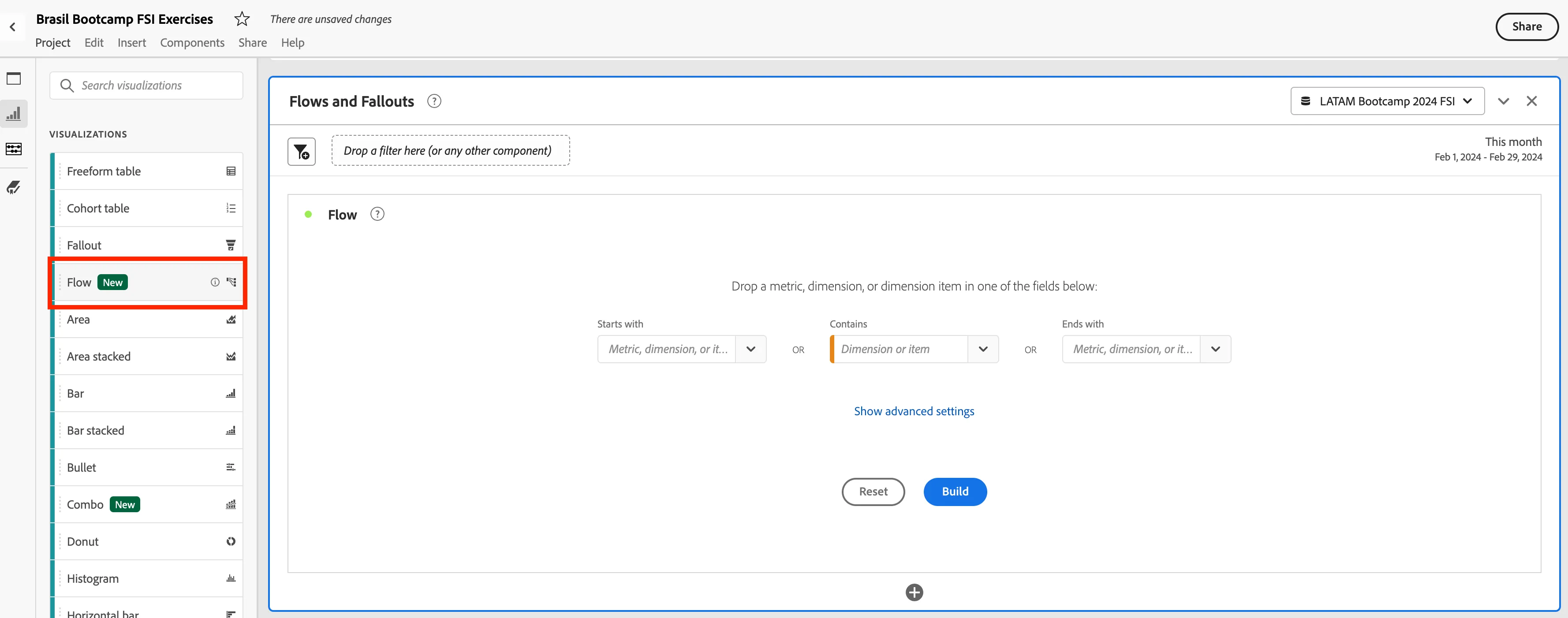Click the filter funnel icon in panel

point(301,152)
